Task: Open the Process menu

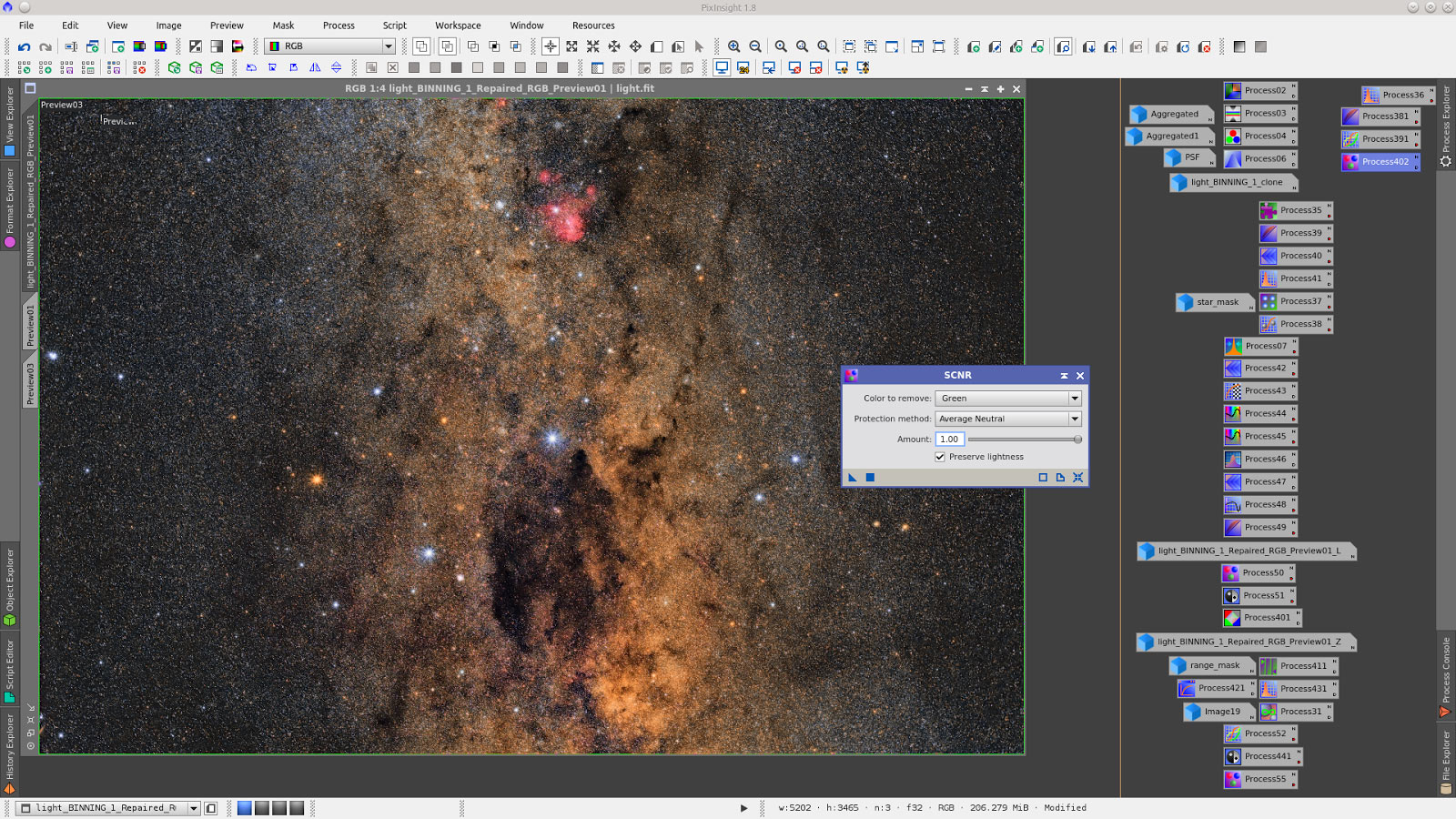Action: [339, 25]
